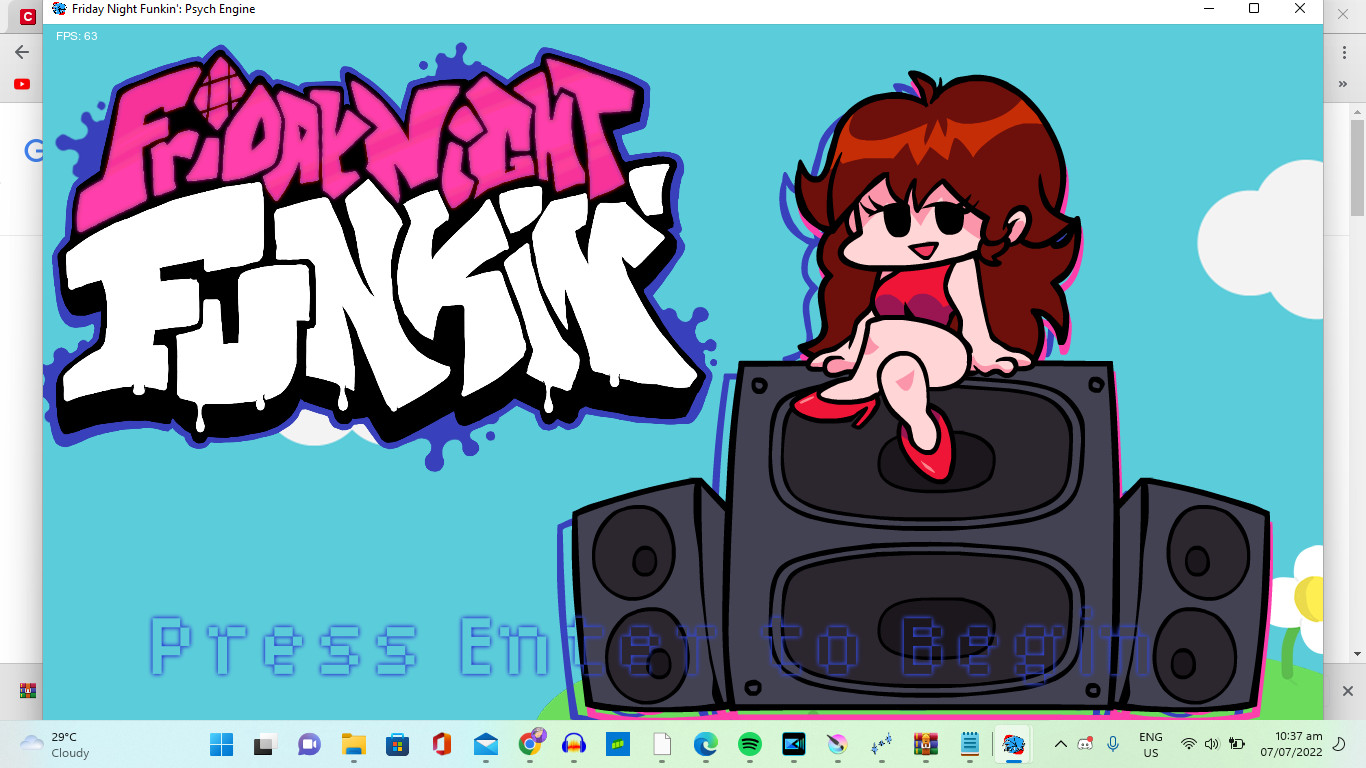Open blank document icon on taskbar
Image resolution: width=1366 pixels, height=768 pixels.
[x=662, y=744]
